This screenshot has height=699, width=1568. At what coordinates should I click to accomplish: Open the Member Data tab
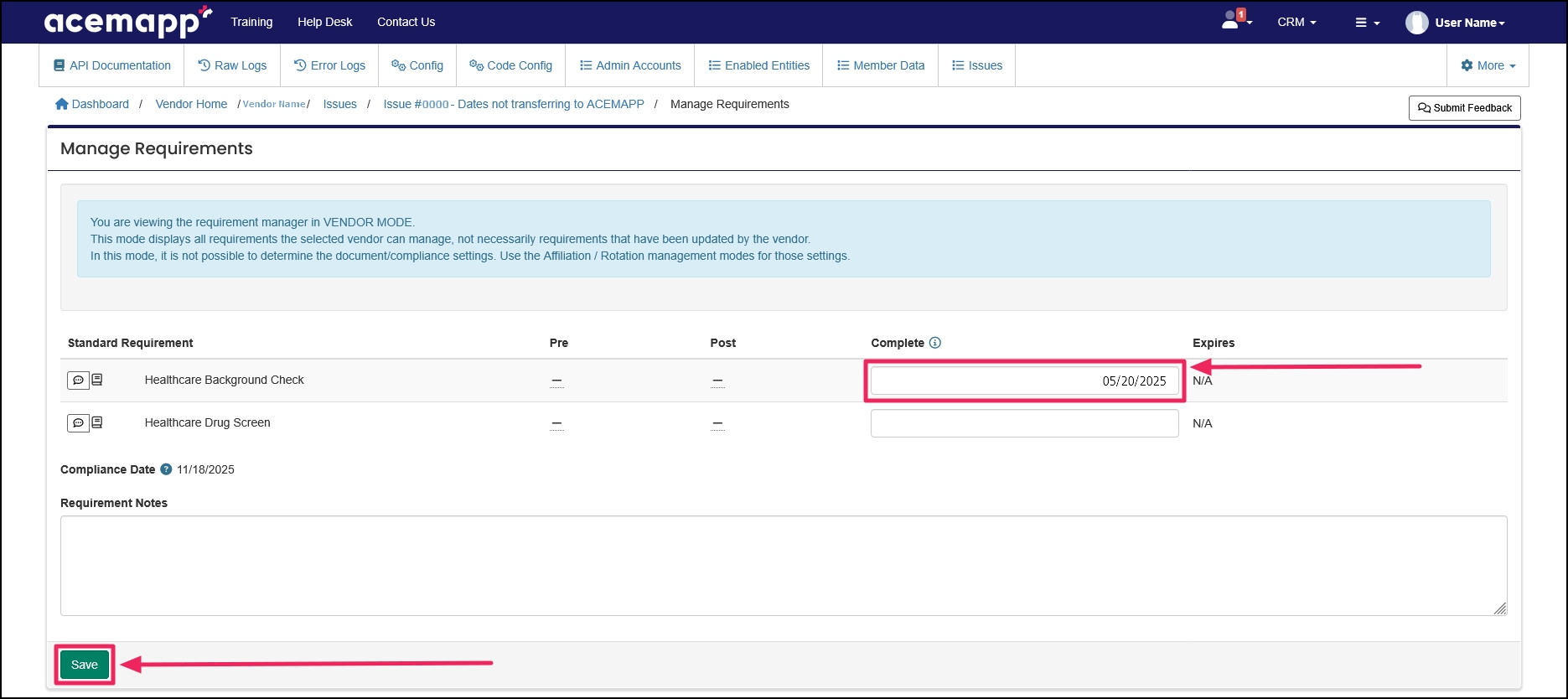coord(881,65)
